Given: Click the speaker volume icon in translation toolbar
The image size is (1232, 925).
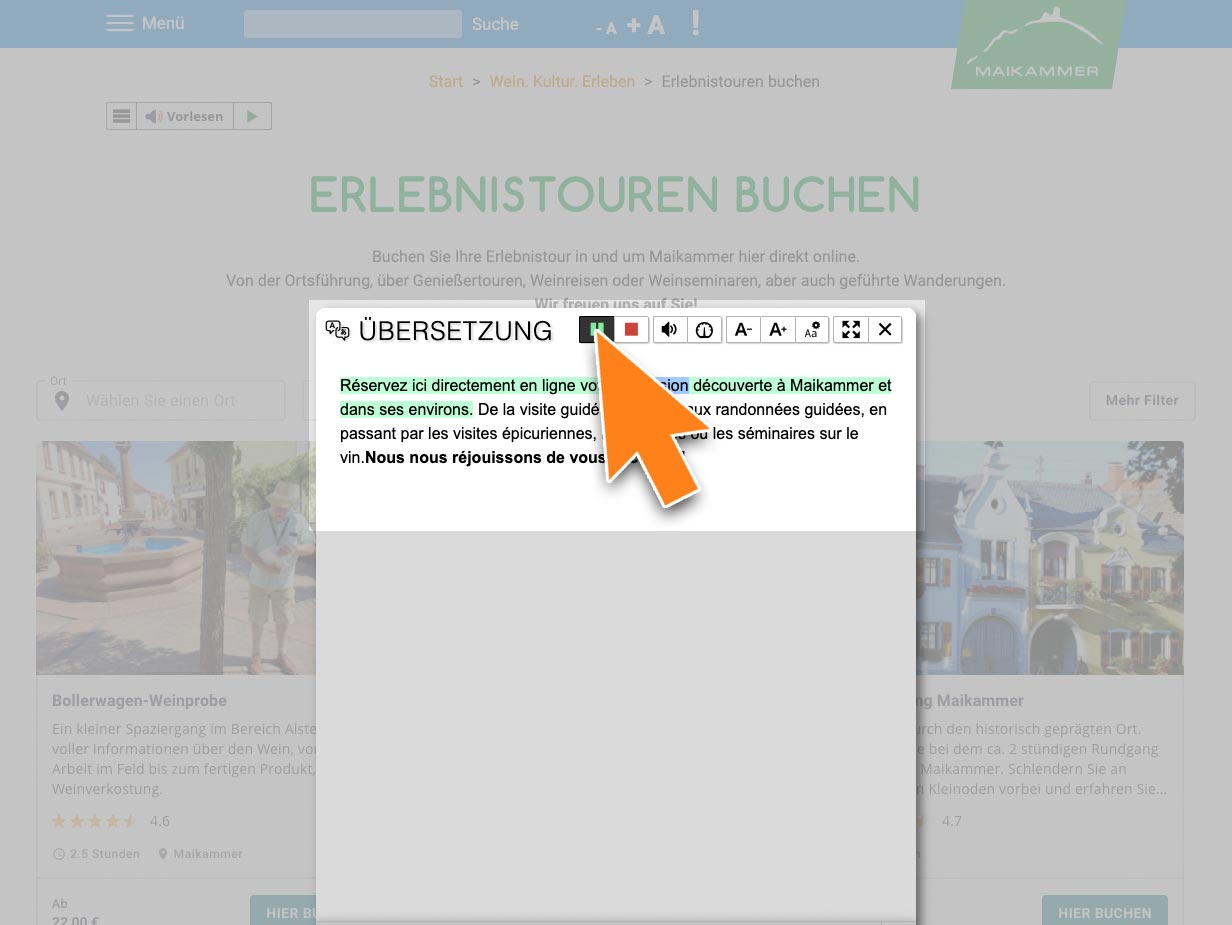Looking at the screenshot, I should click(x=670, y=329).
